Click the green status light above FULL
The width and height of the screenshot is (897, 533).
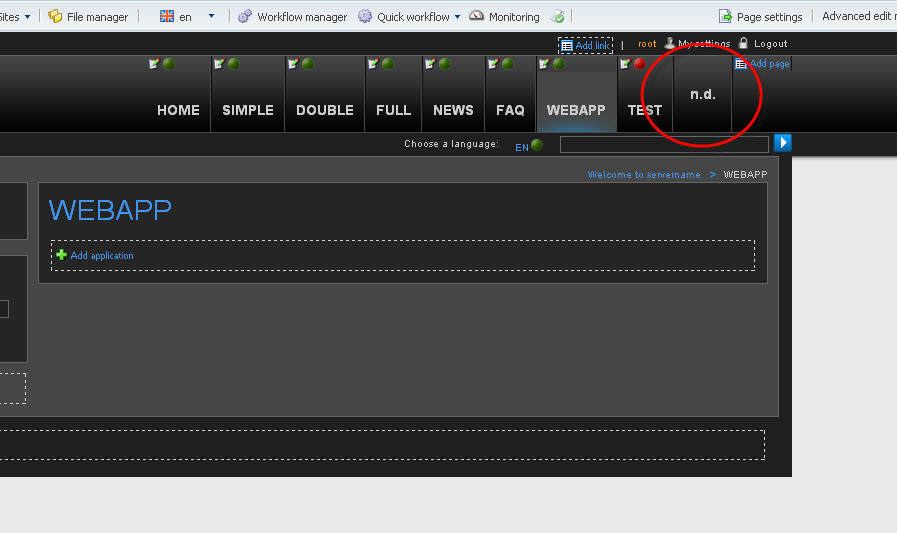pos(388,63)
